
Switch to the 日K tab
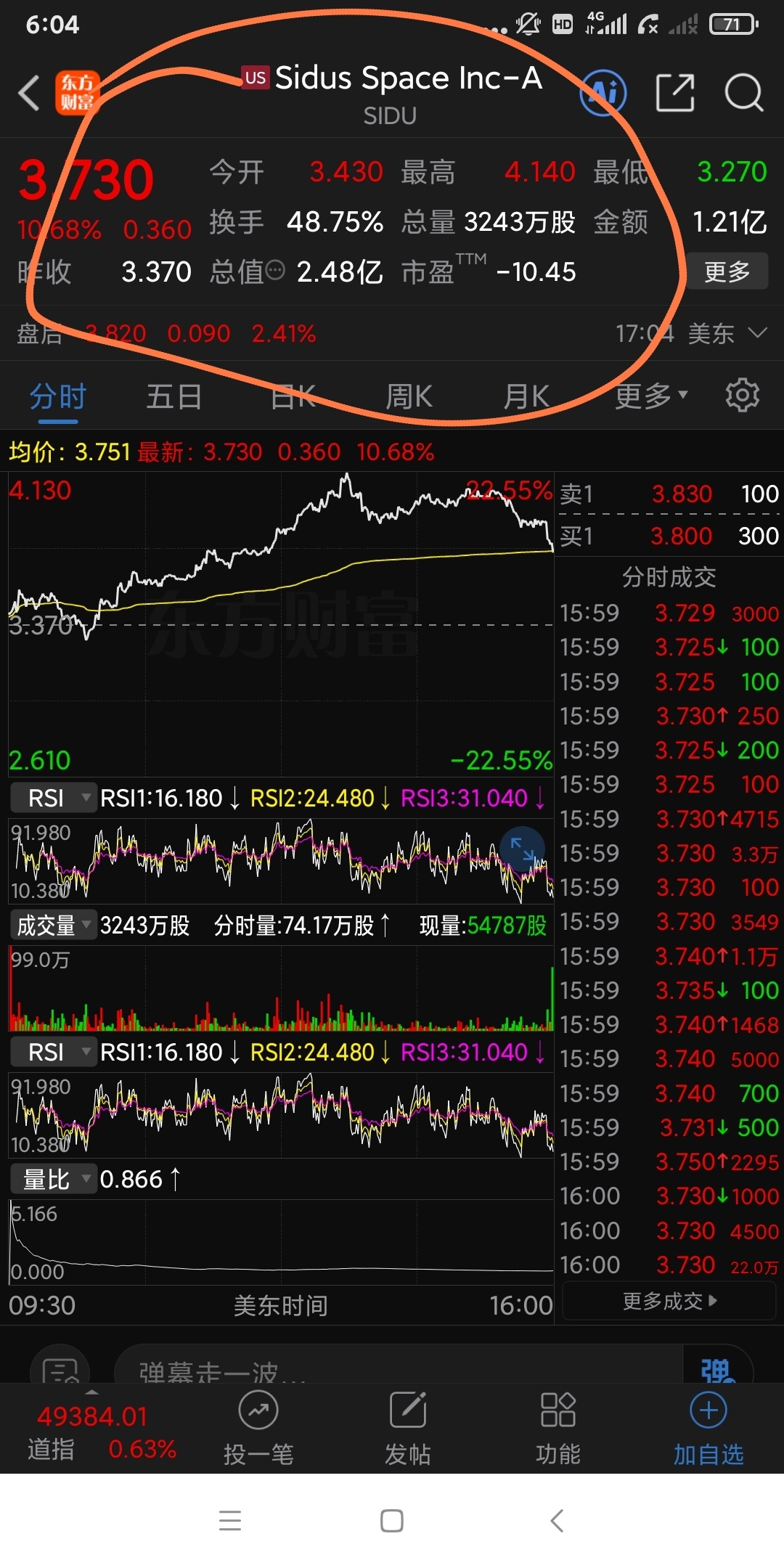(293, 396)
